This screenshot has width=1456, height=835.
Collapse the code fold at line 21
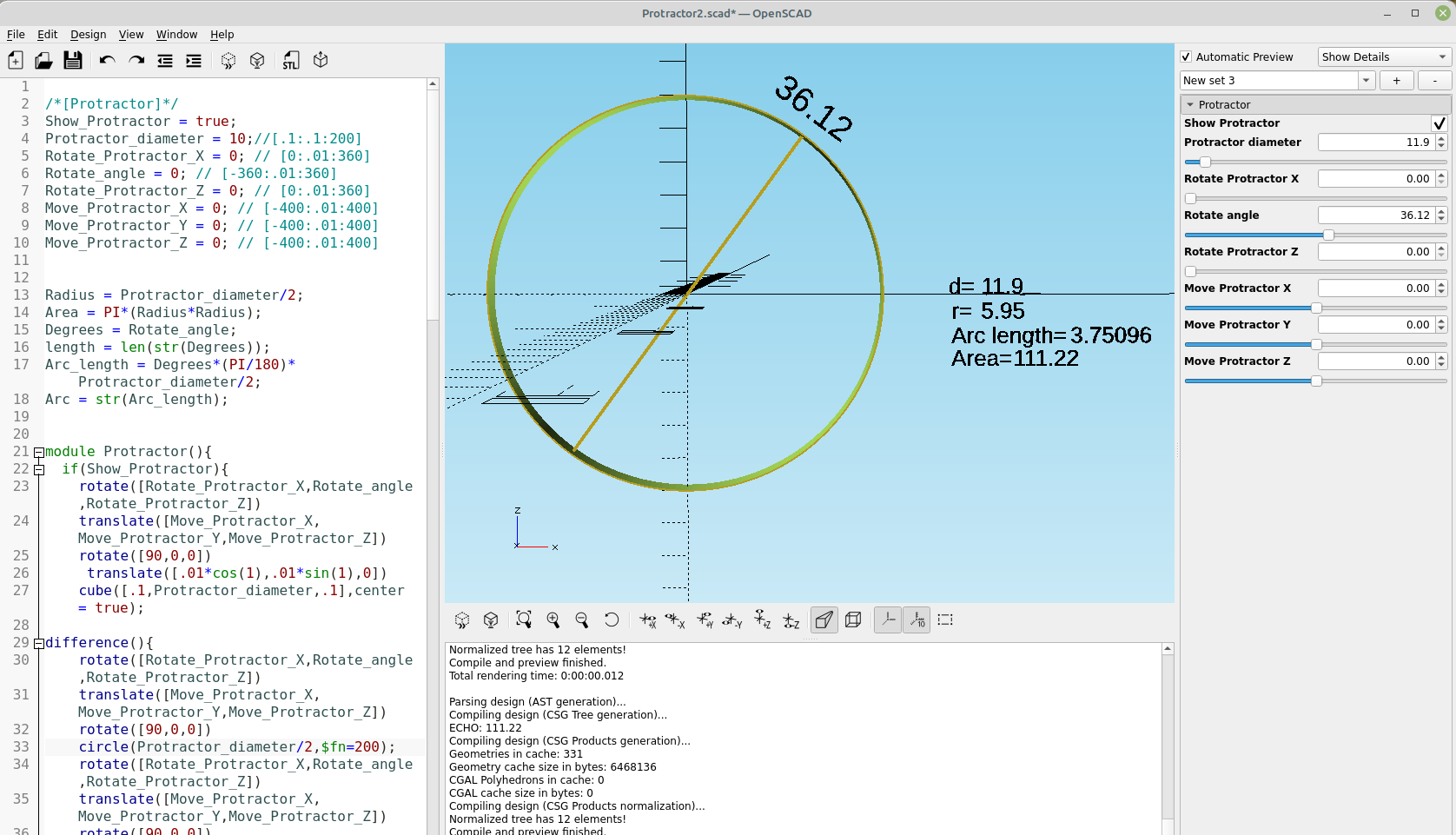[38, 451]
